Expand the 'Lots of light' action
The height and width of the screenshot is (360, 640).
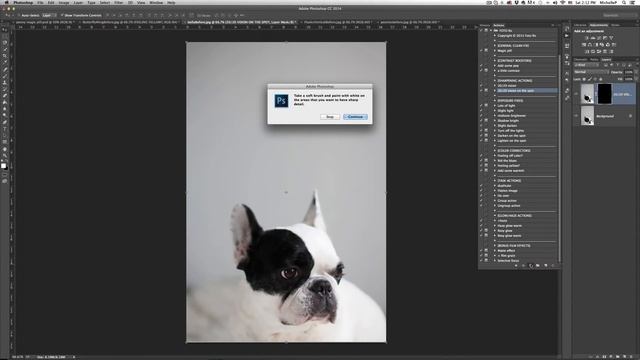pos(495,106)
